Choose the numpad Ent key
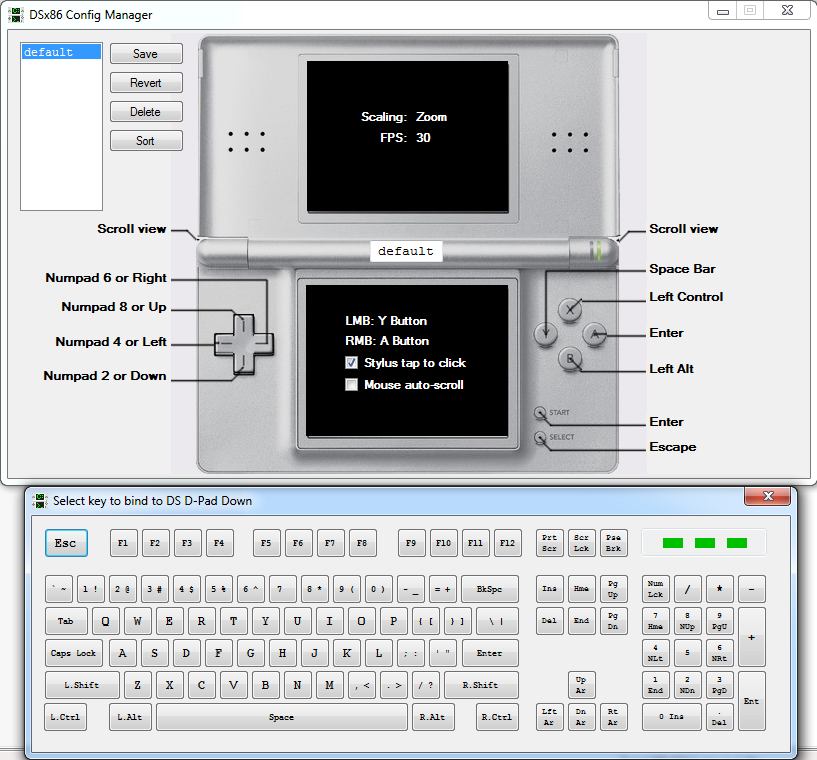This screenshot has height=760, width=817. [752, 701]
